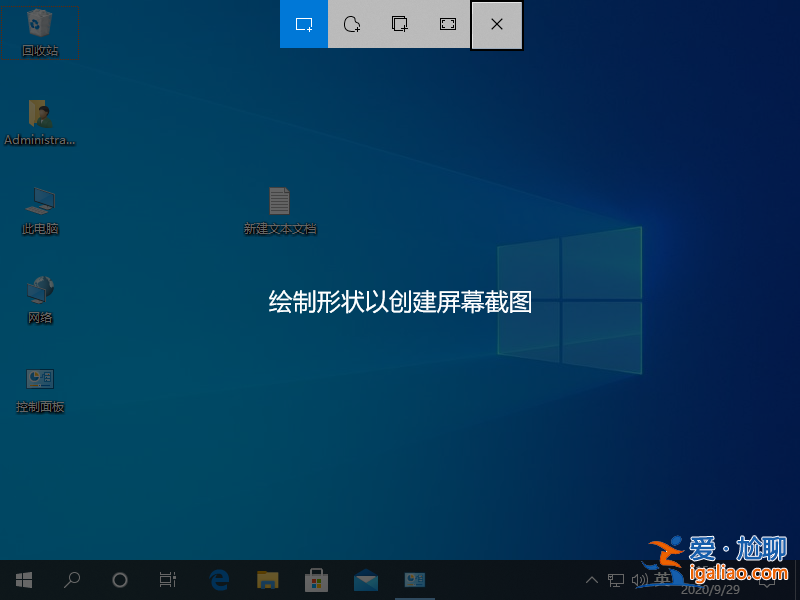Open This PC (此电脑)
800x600 pixels.
click(x=40, y=203)
